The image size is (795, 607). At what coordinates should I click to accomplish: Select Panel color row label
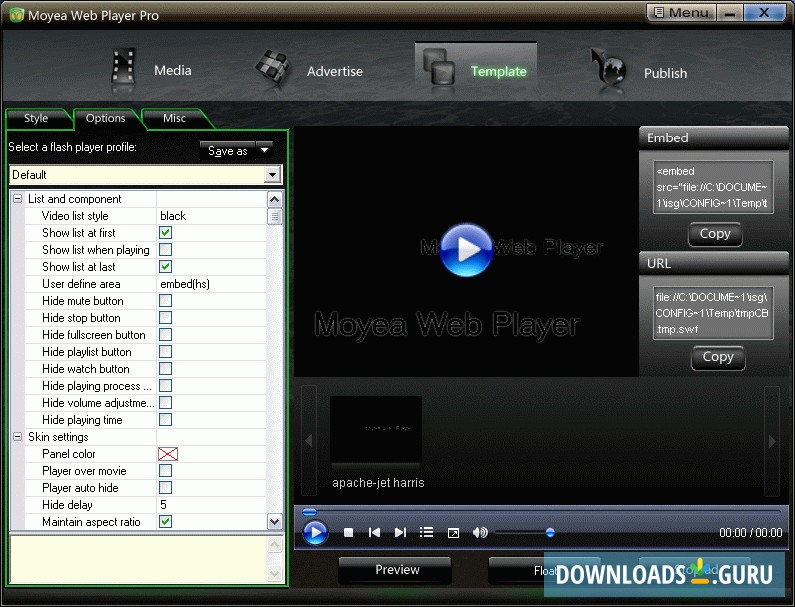pos(68,454)
